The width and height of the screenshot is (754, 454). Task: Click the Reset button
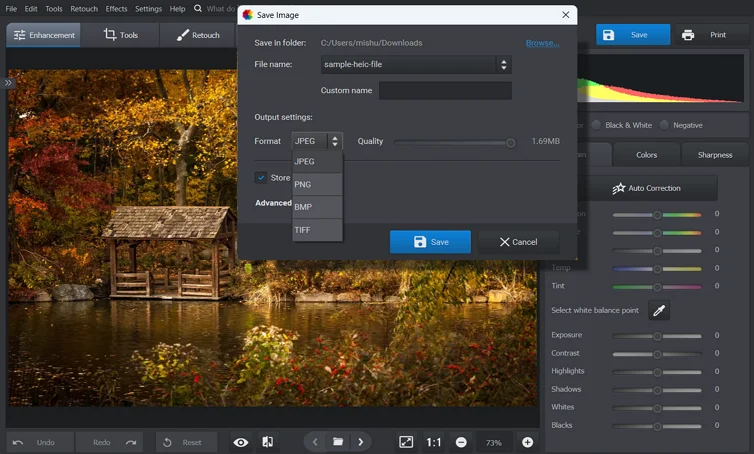tap(186, 442)
